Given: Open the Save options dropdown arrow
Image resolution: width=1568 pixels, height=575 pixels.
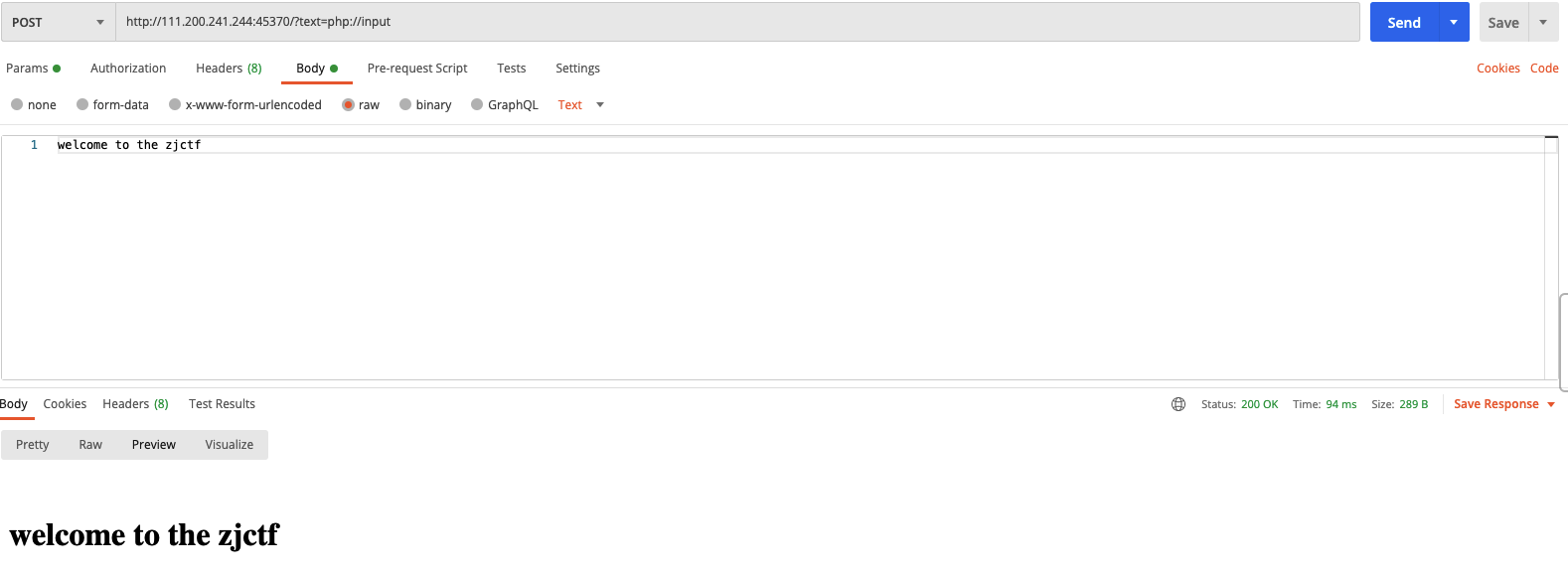Looking at the screenshot, I should [1543, 22].
